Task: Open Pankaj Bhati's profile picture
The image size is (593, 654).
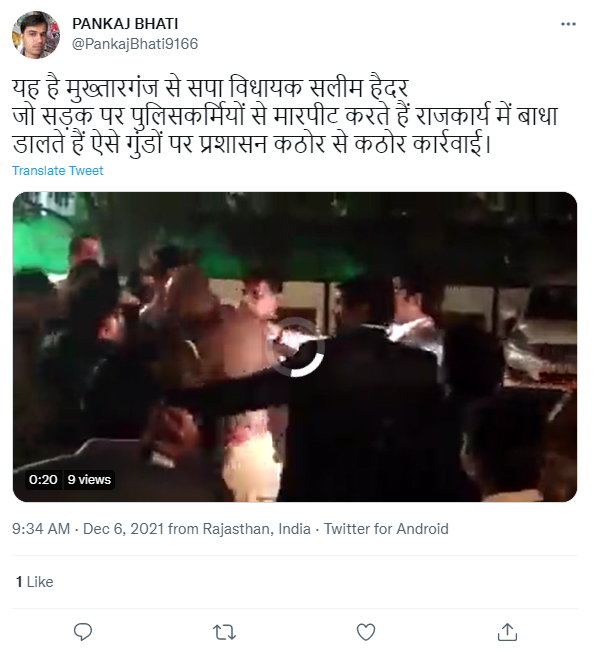Action: pyautogui.click(x=36, y=35)
